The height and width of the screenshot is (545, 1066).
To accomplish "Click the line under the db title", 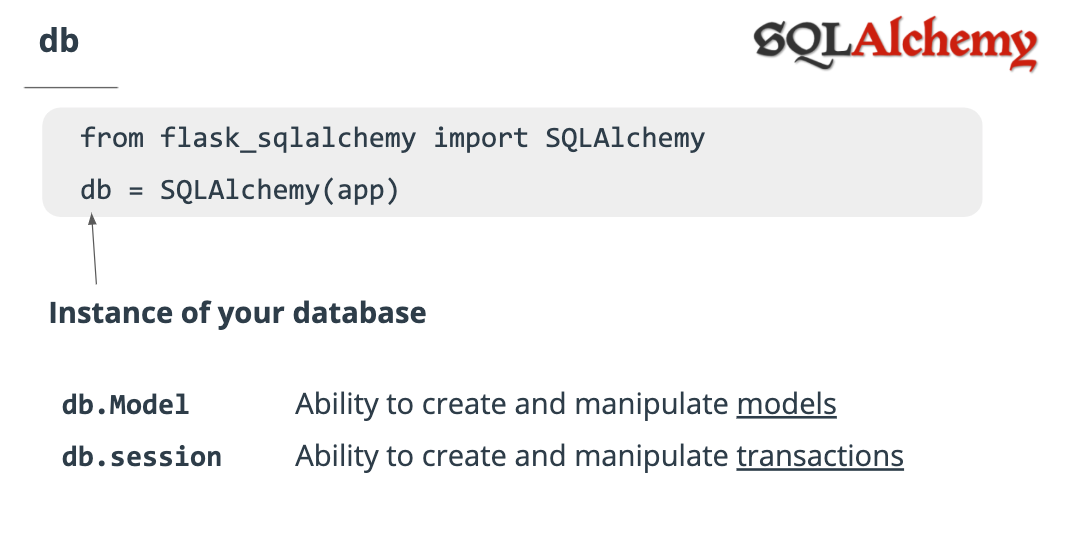I will pyautogui.click(x=70, y=88).
